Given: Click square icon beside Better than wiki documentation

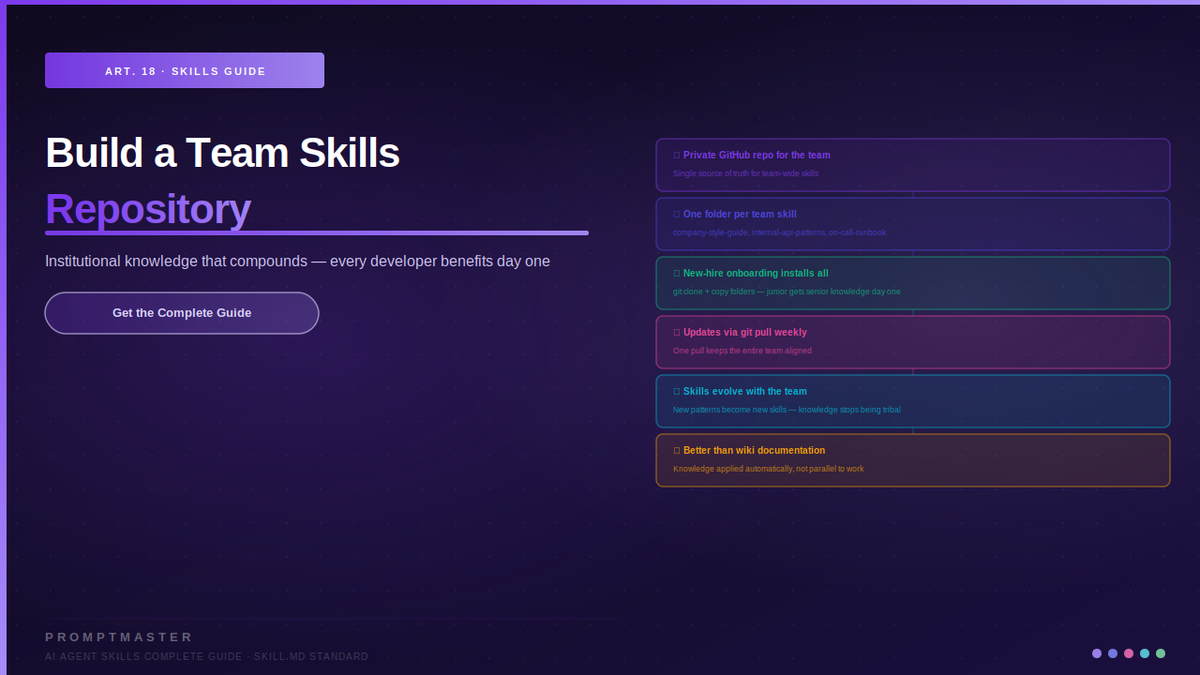Looking at the screenshot, I should point(676,450).
